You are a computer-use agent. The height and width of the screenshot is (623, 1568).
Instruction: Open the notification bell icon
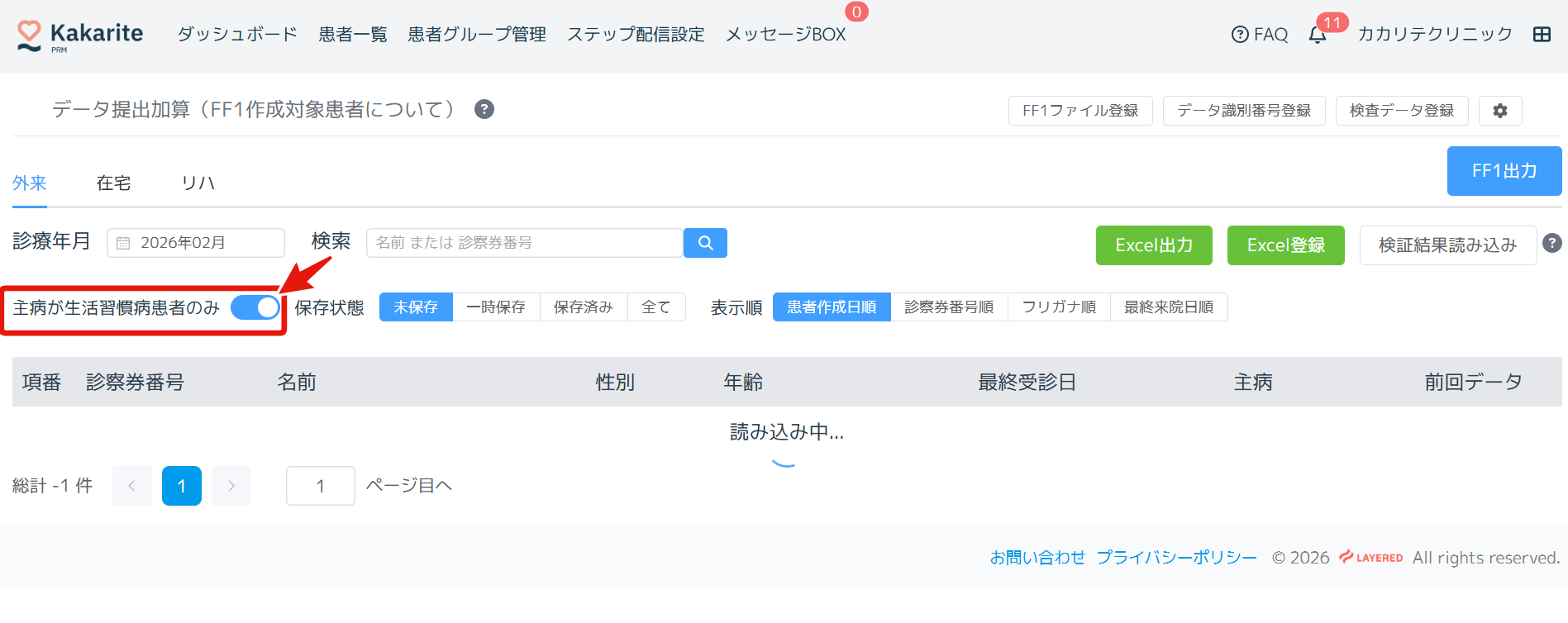tap(1318, 35)
